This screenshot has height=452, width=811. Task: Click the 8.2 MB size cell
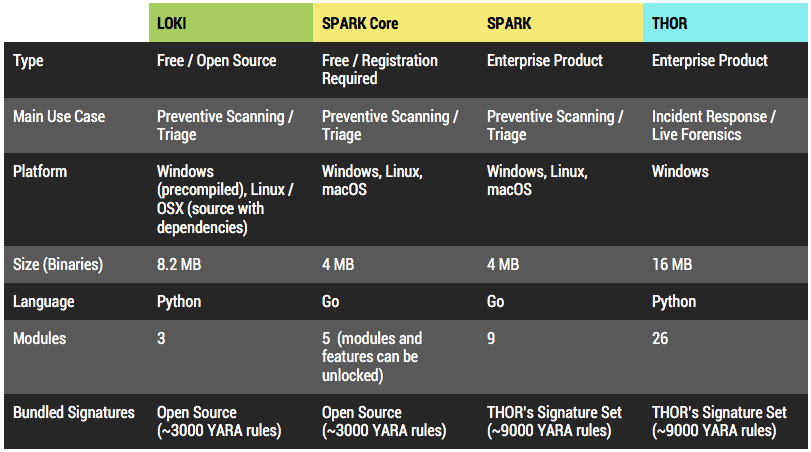179,265
